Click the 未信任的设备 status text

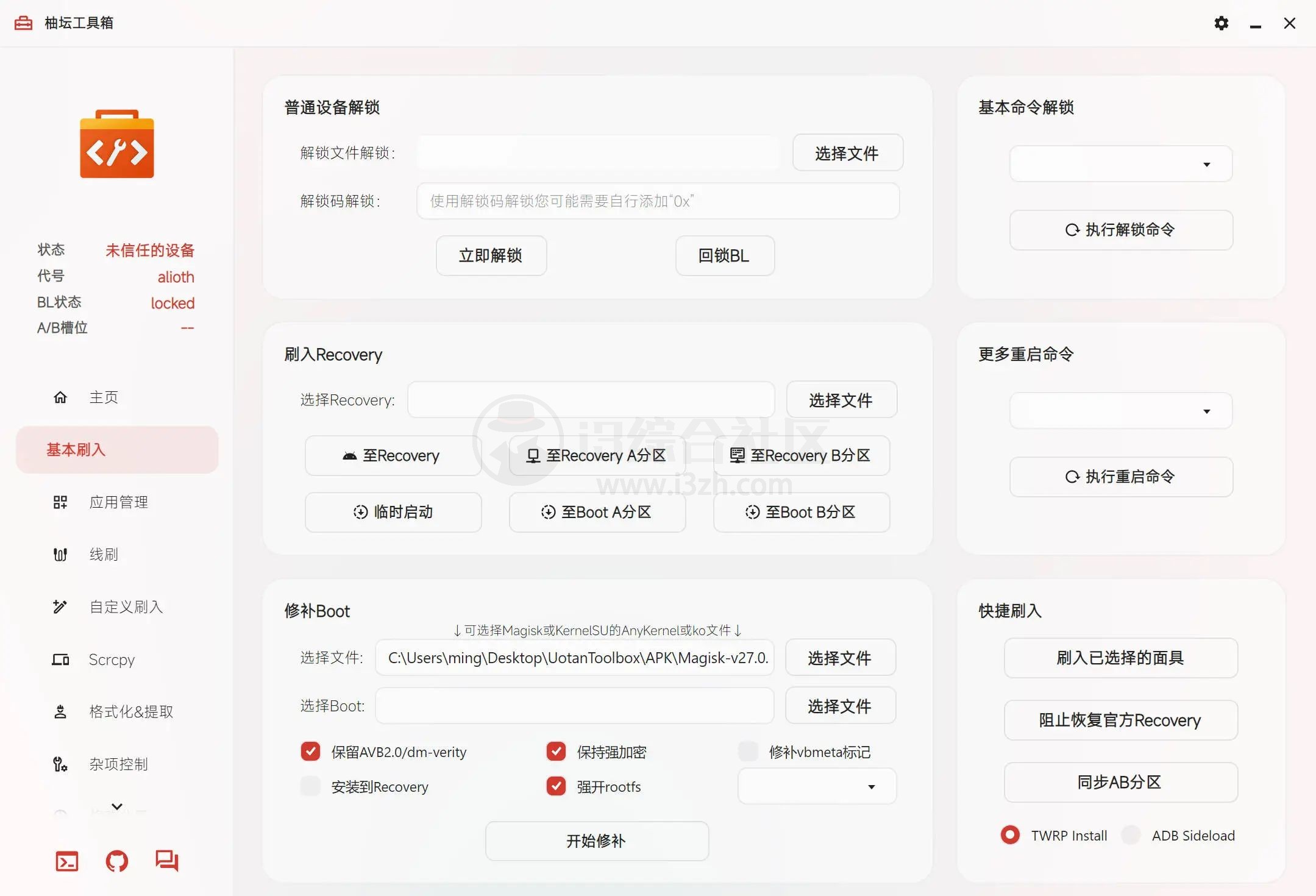pos(150,250)
